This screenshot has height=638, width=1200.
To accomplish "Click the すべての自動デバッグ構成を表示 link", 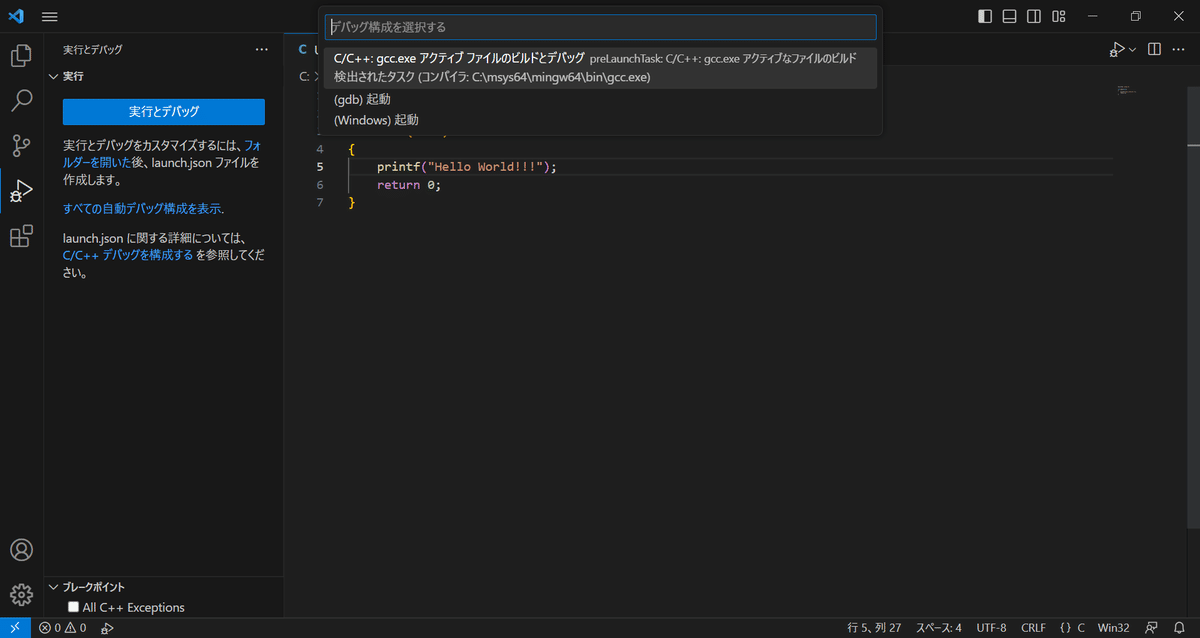I will [143, 208].
